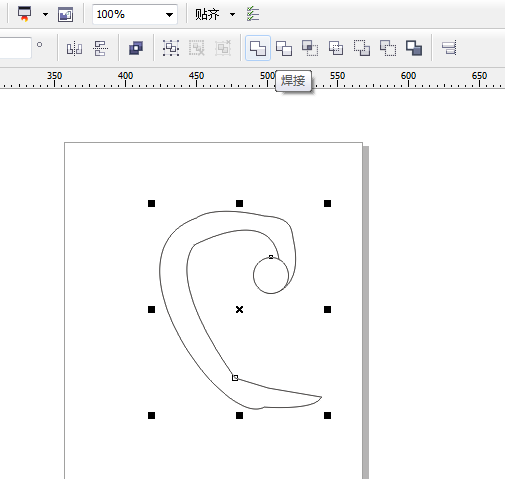
Task: Open the 贴齐 snap-to dropdown arrow
Action: click(x=232, y=14)
